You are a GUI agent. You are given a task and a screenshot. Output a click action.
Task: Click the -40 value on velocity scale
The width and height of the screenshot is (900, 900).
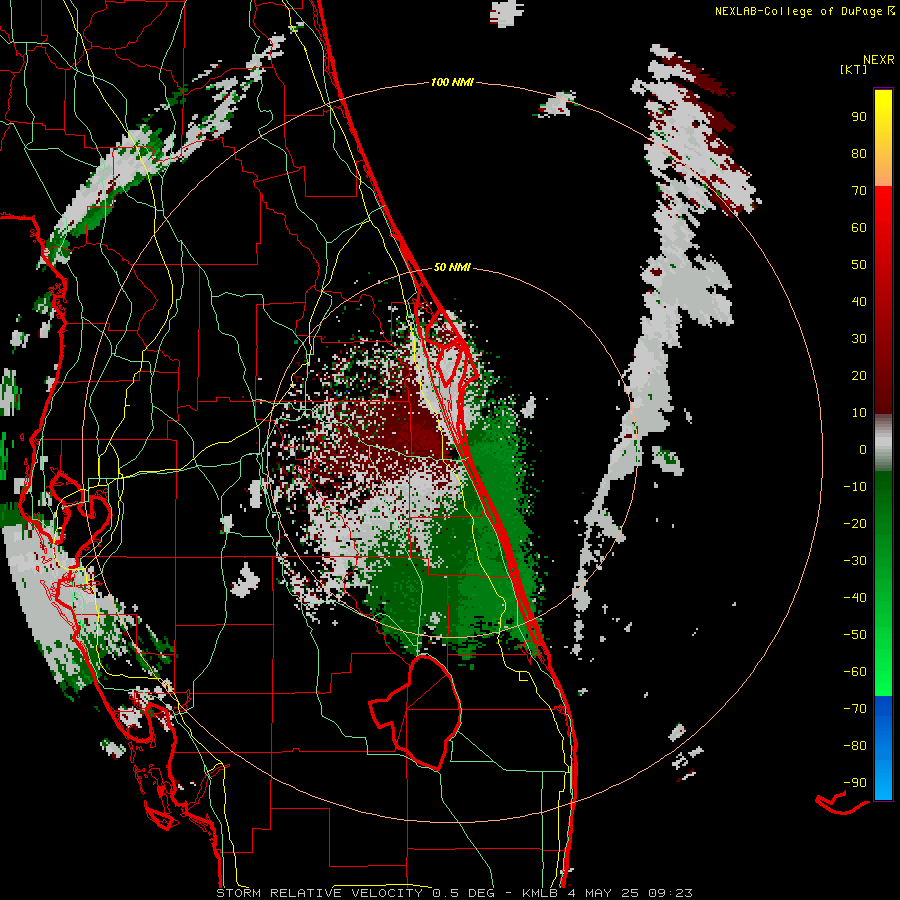(855, 598)
